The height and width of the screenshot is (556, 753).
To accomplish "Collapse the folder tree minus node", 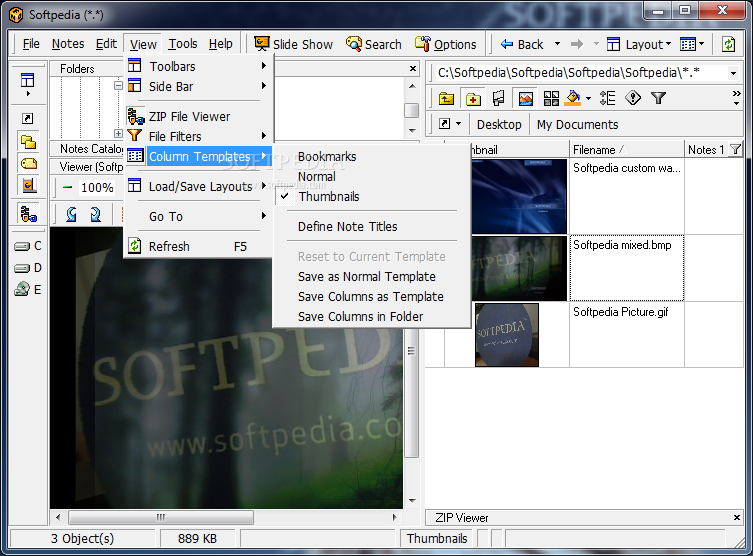I will click(x=118, y=85).
